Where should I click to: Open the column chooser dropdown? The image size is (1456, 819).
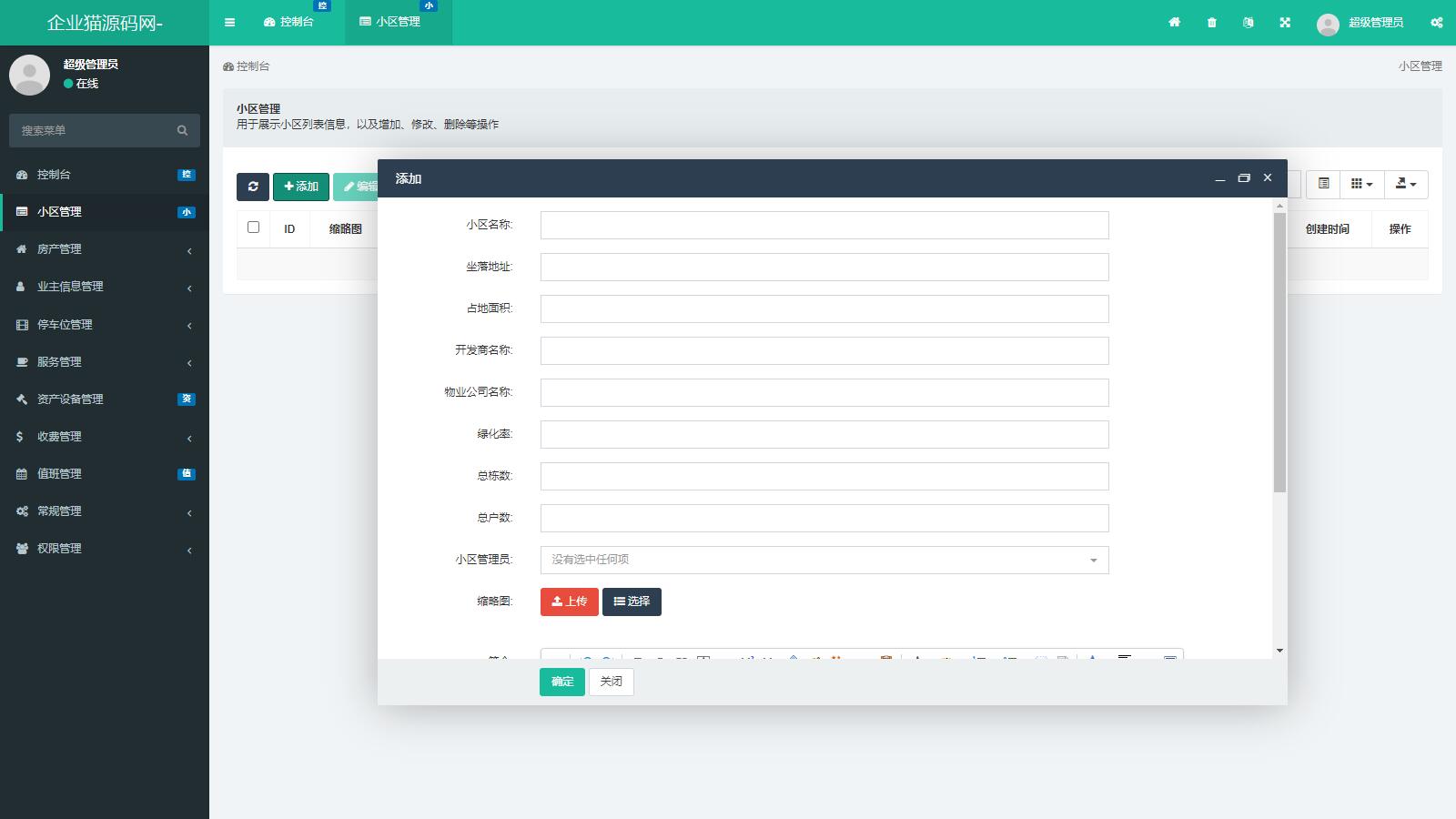tap(1362, 184)
